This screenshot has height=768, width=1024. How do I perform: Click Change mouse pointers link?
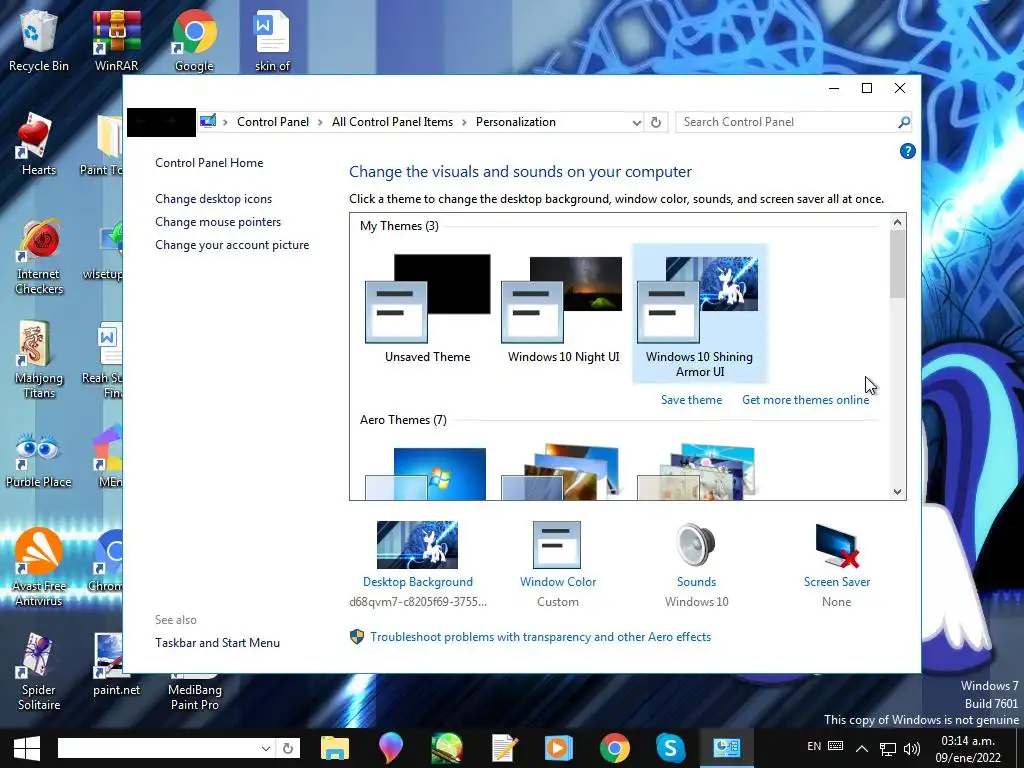coord(218,222)
